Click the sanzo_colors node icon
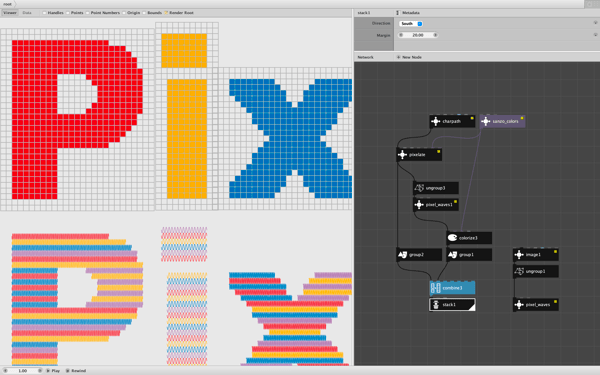The width and height of the screenshot is (600, 375). (x=486, y=122)
